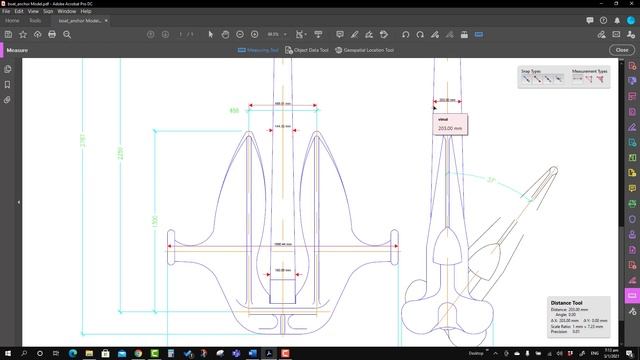Click the Sign document icon

click(x=369, y=35)
